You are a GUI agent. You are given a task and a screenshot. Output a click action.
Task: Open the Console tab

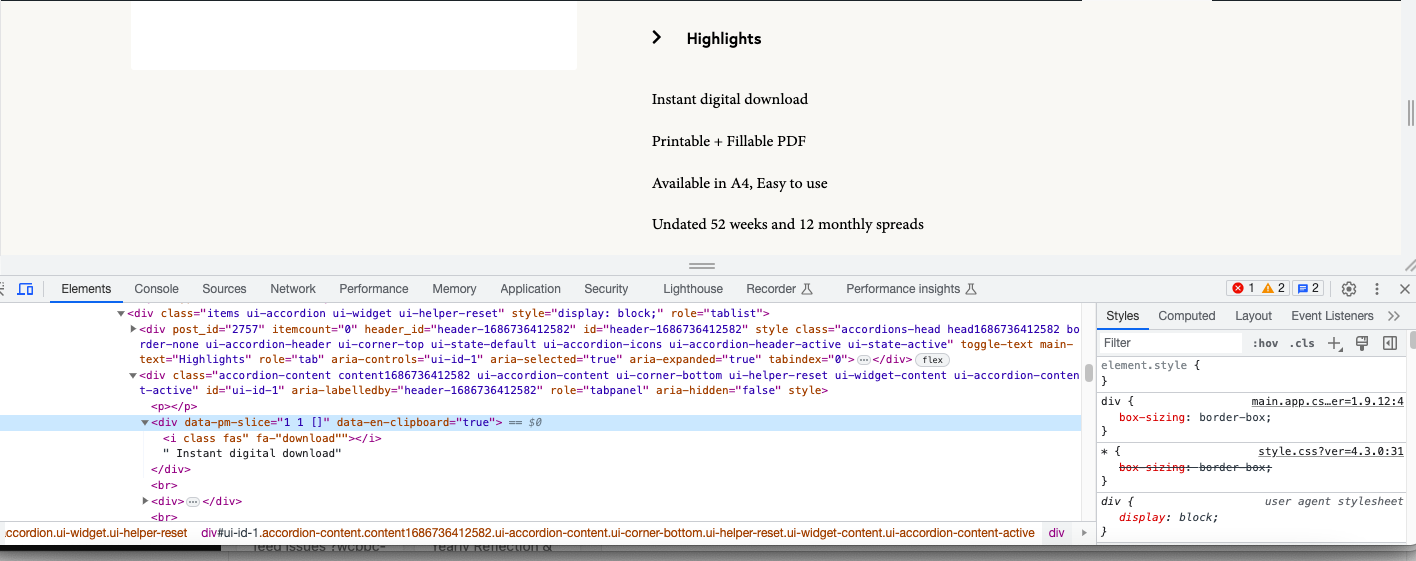pos(156,289)
